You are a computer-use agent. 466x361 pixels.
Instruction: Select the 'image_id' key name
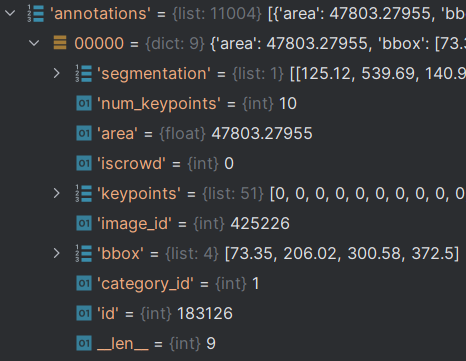[x=134, y=224]
